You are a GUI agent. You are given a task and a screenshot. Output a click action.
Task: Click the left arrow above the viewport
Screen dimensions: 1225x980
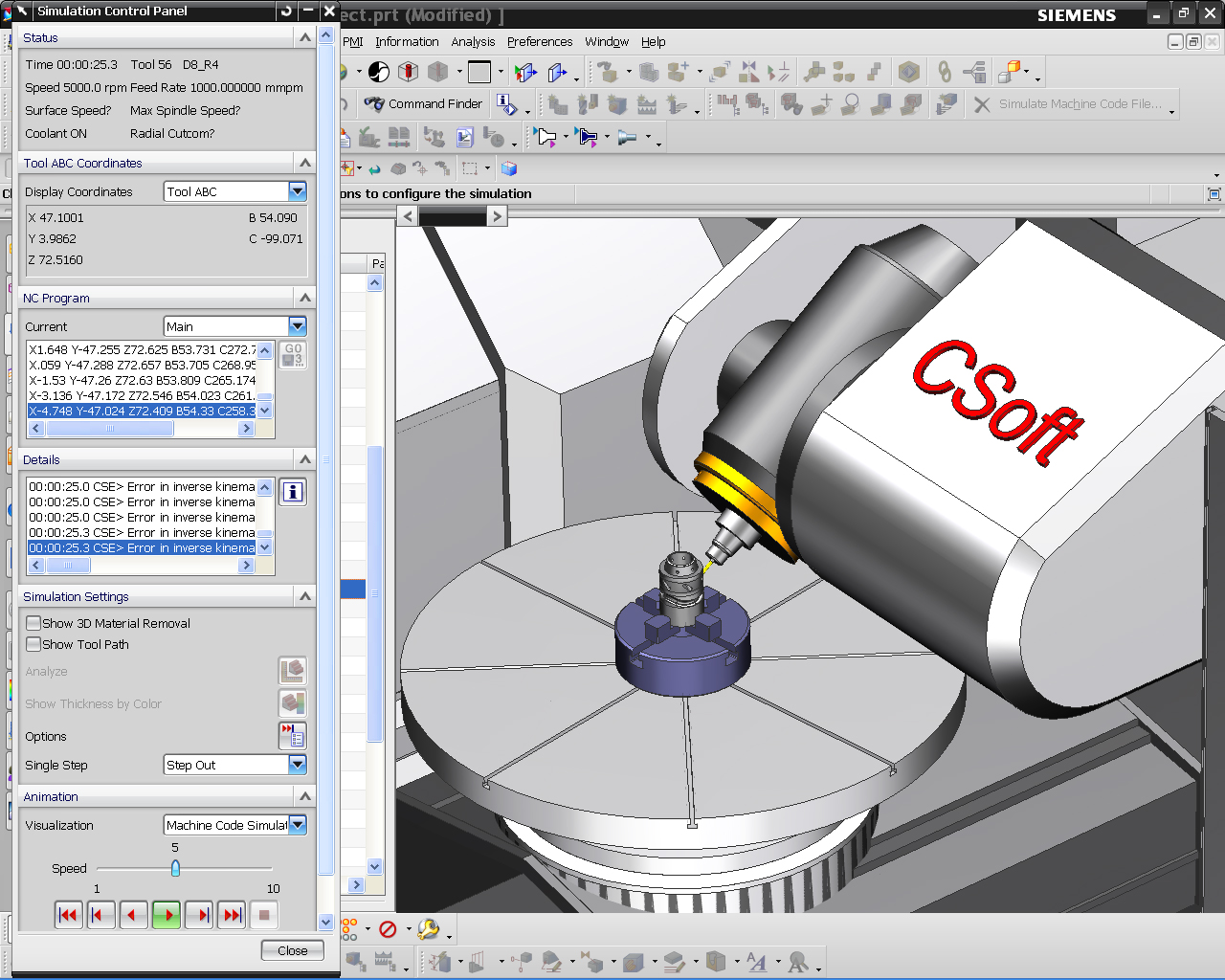[409, 216]
